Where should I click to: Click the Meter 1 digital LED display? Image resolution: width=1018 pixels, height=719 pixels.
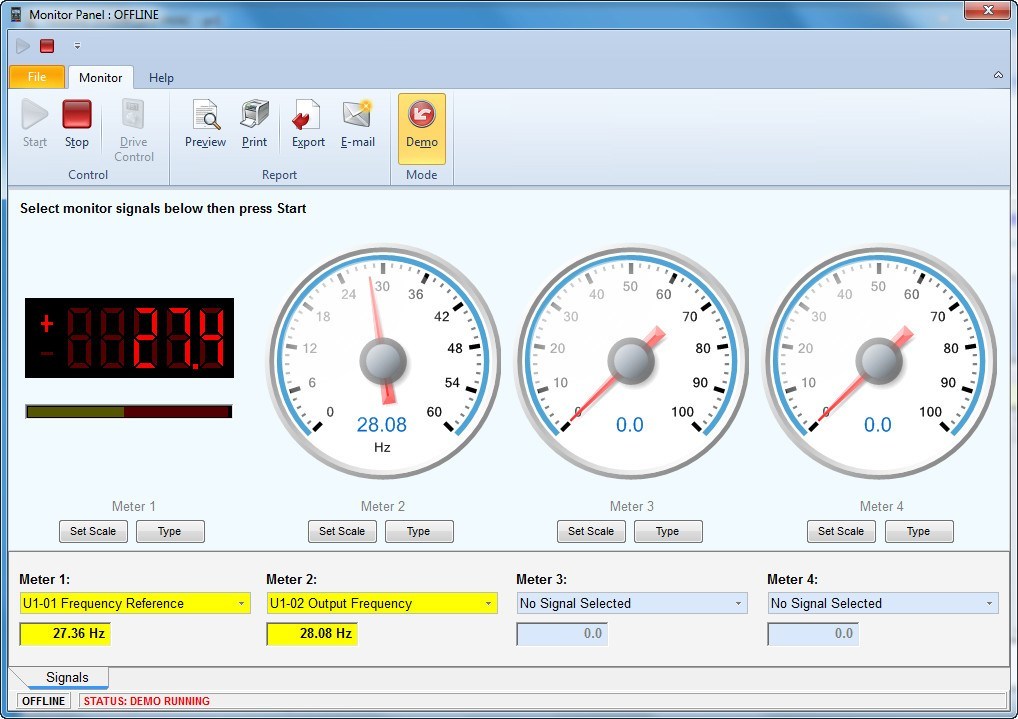click(x=129, y=338)
